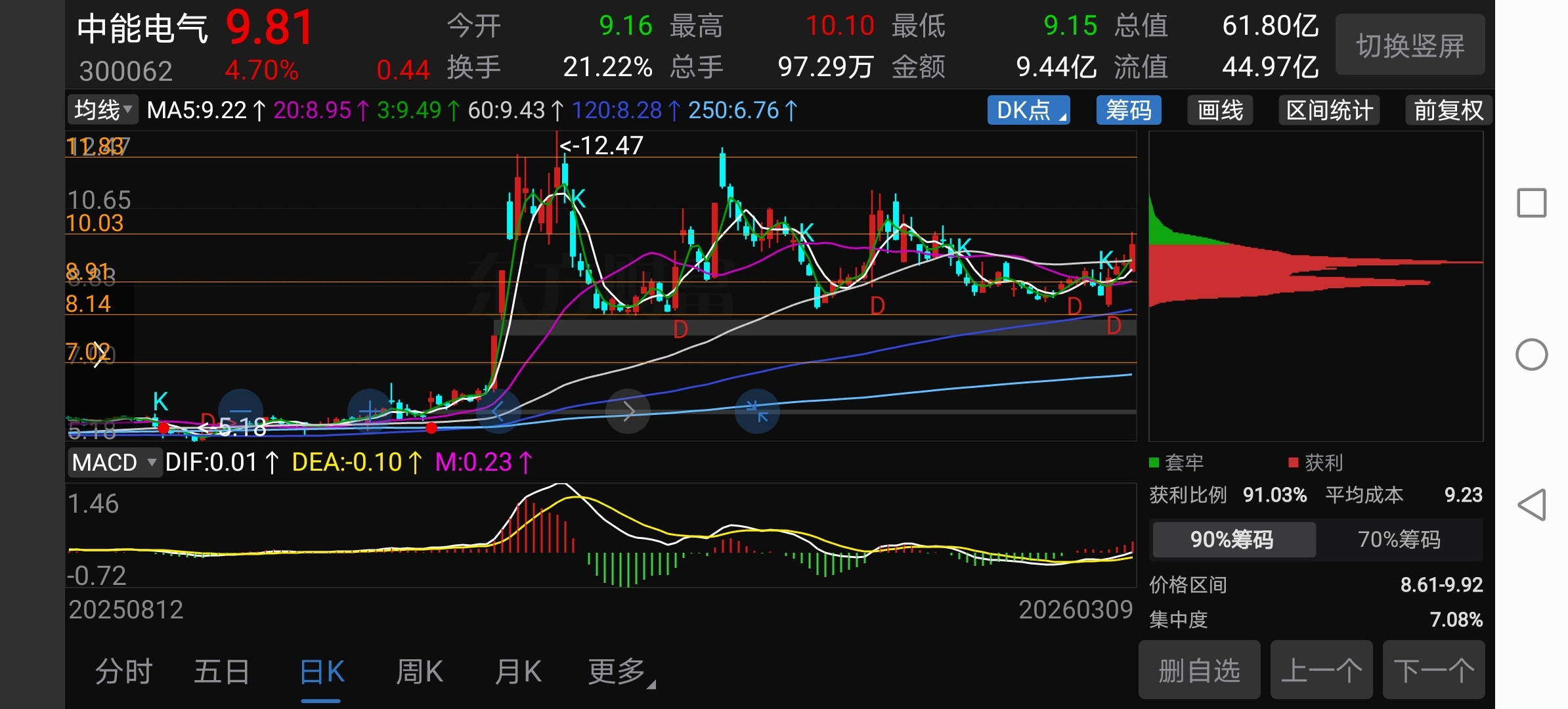Open recent apps with the square button

coord(1531,203)
